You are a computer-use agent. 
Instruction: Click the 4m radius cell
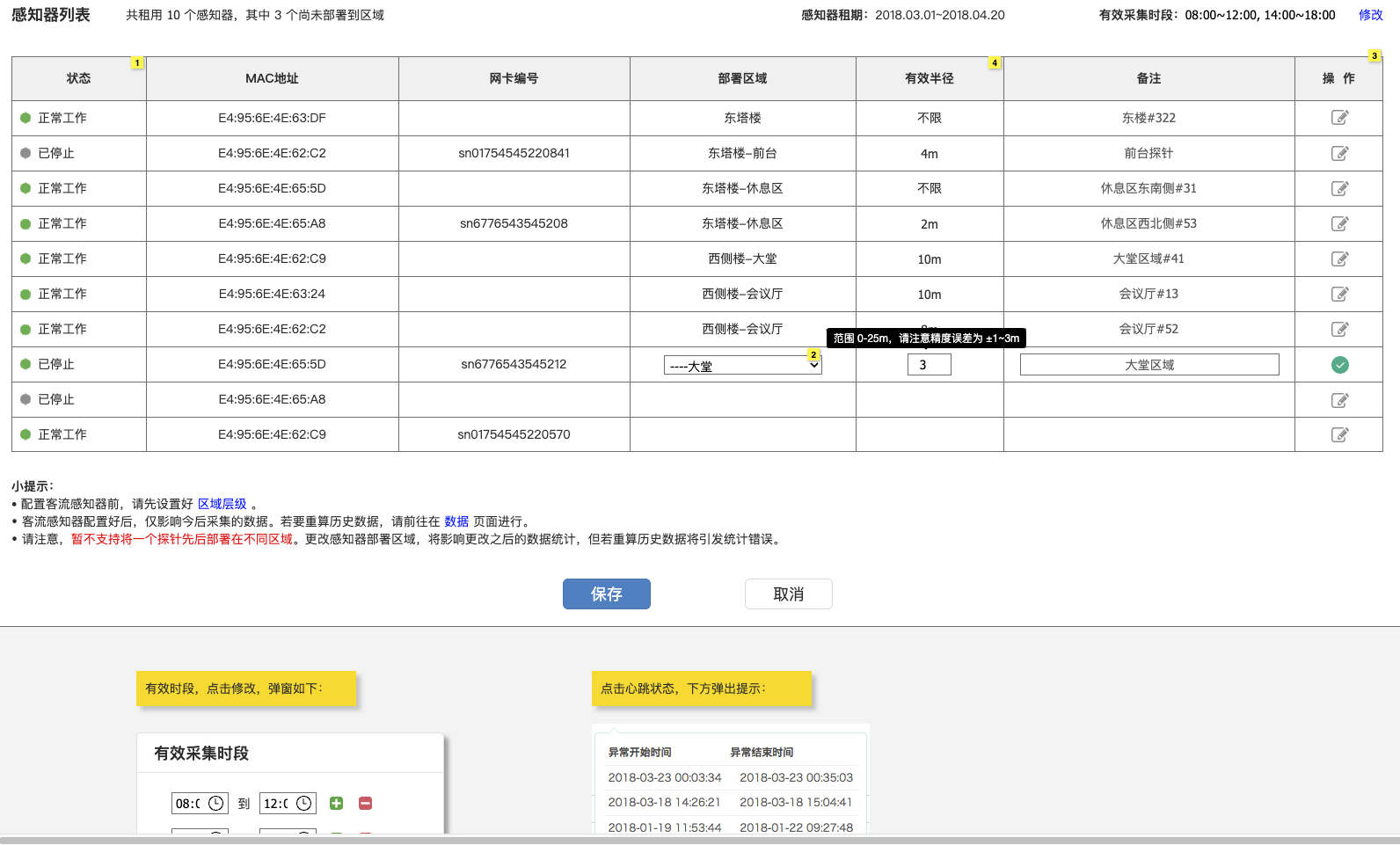point(930,153)
